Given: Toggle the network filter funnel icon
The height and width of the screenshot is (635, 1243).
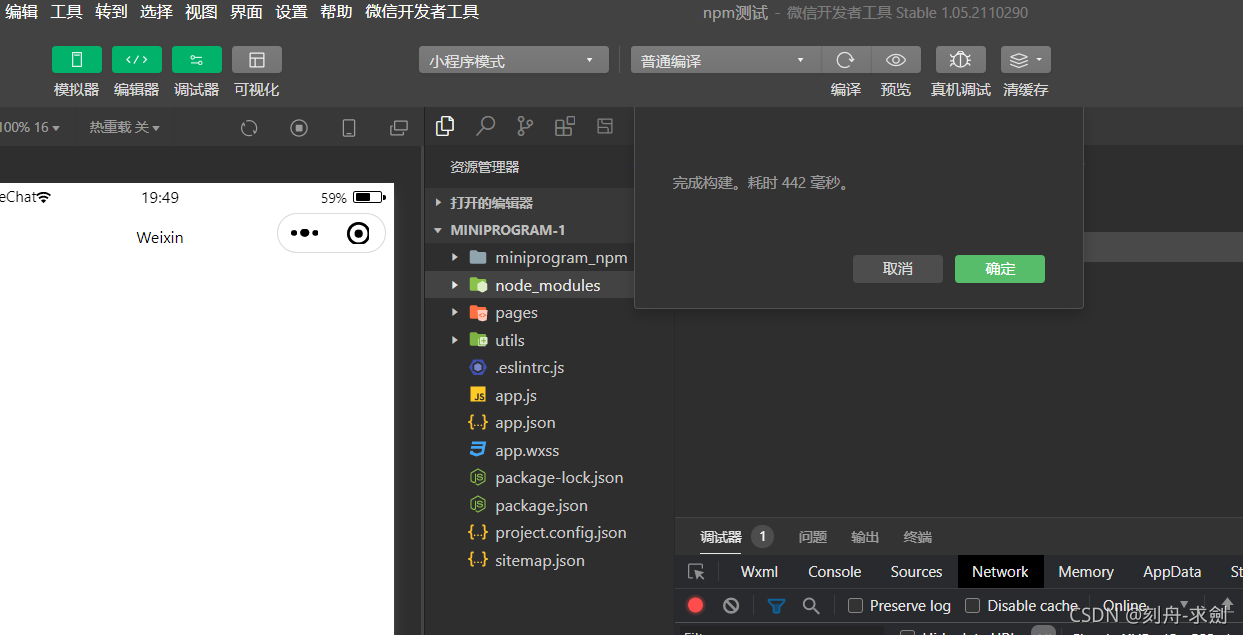Looking at the screenshot, I should [776, 605].
